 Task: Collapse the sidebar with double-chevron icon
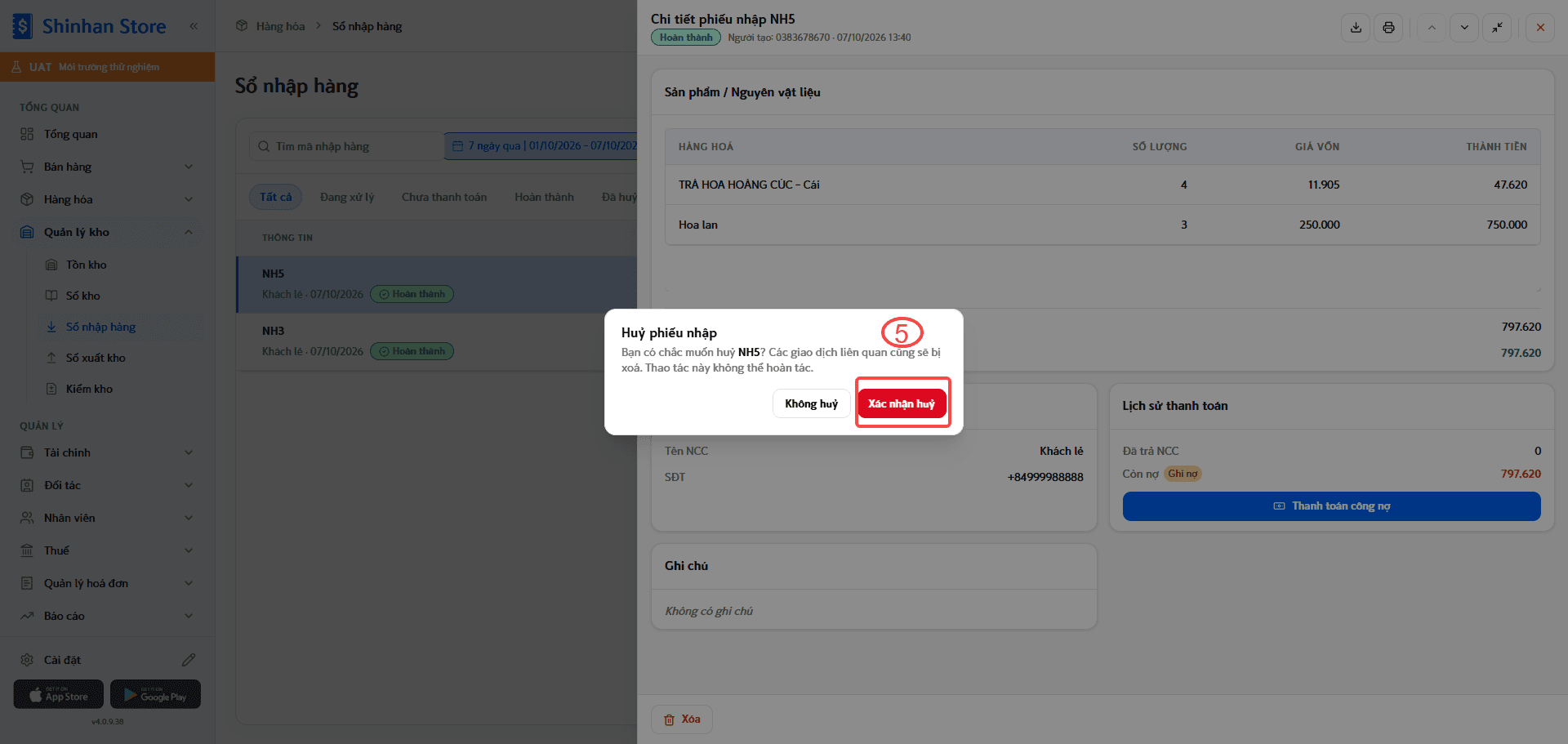point(194,26)
